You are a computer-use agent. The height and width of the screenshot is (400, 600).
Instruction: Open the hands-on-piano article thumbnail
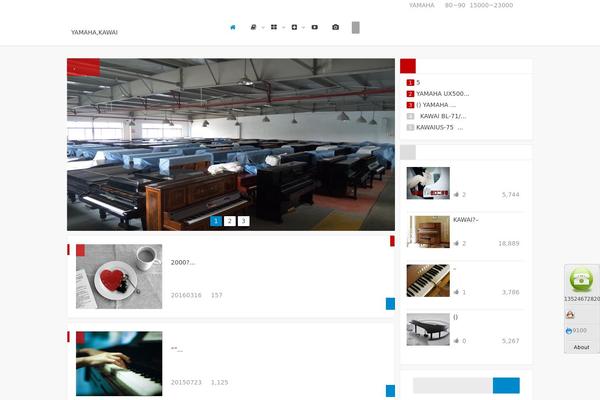119,364
